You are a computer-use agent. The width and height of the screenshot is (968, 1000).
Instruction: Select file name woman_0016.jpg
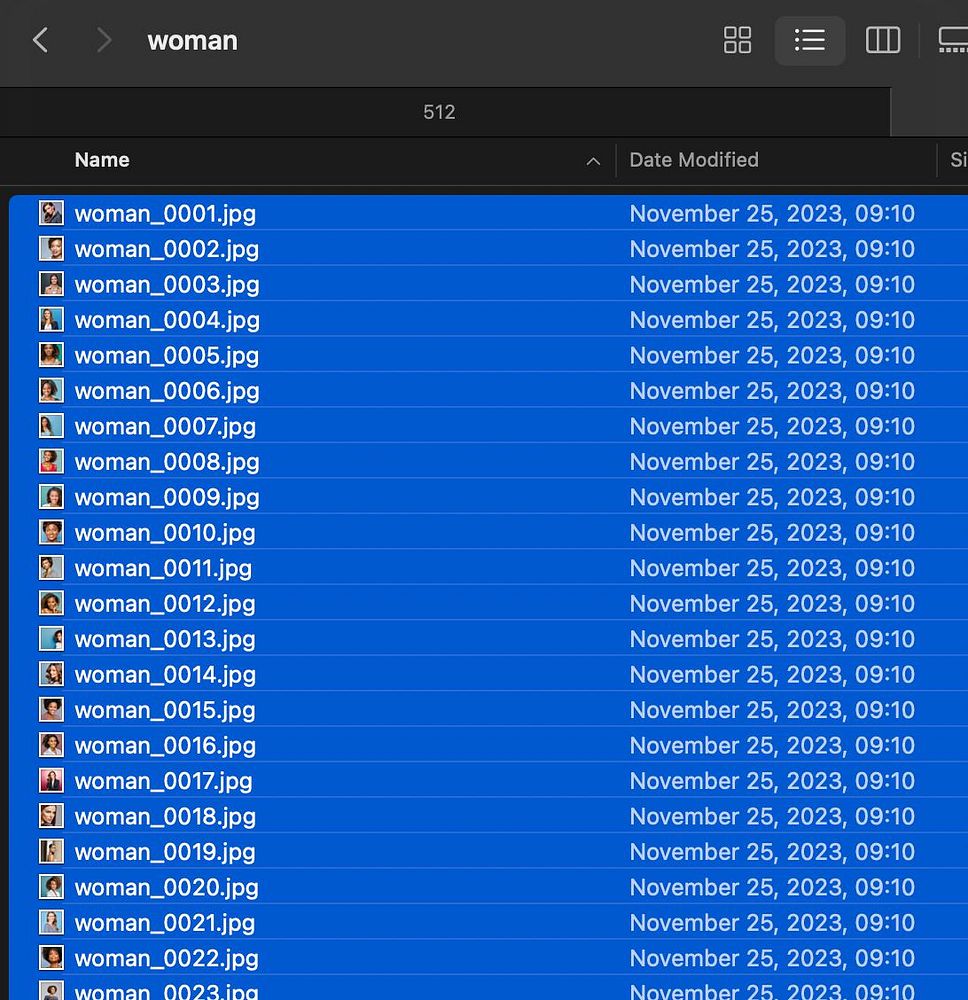(x=165, y=746)
